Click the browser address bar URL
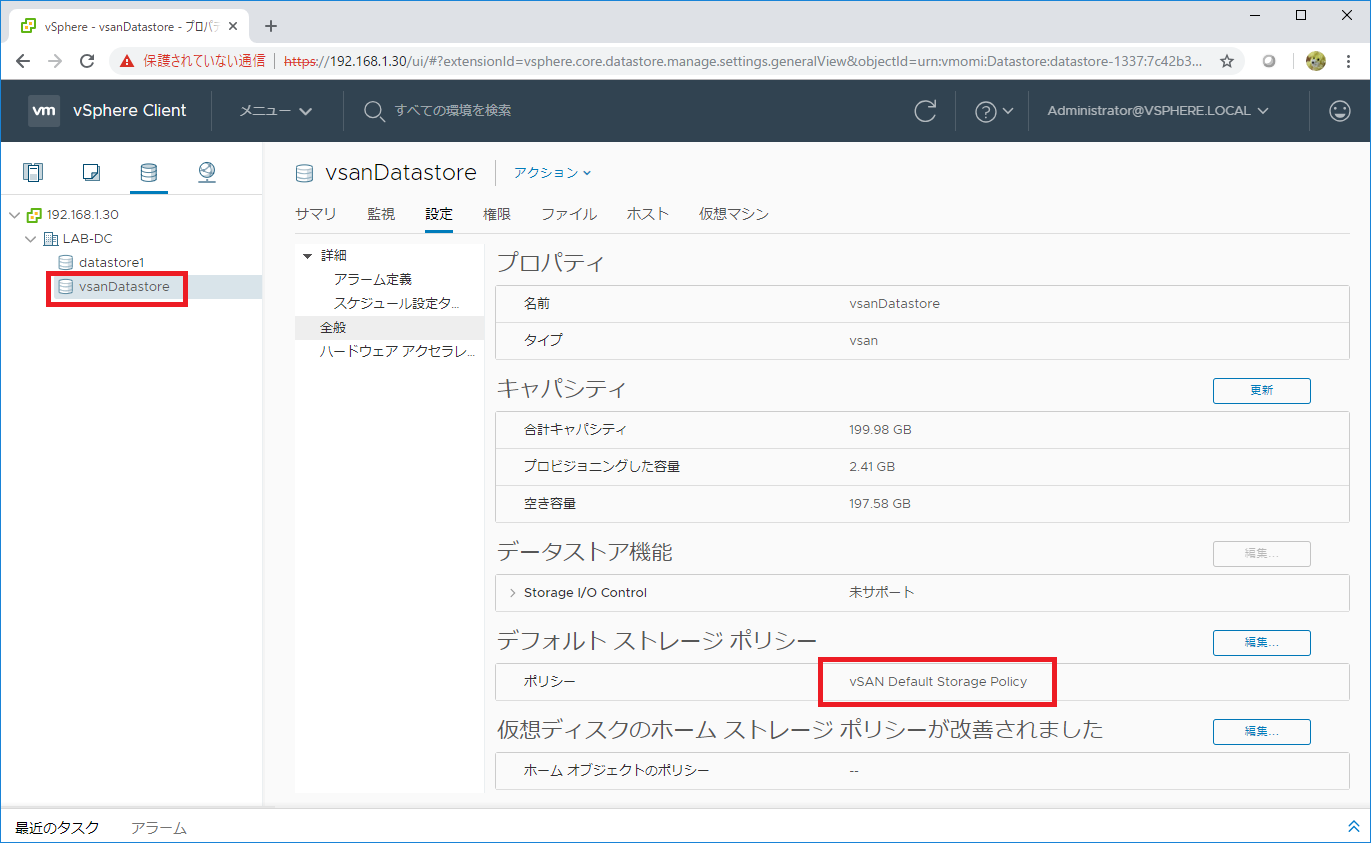This screenshot has width=1371, height=843. tap(743, 61)
